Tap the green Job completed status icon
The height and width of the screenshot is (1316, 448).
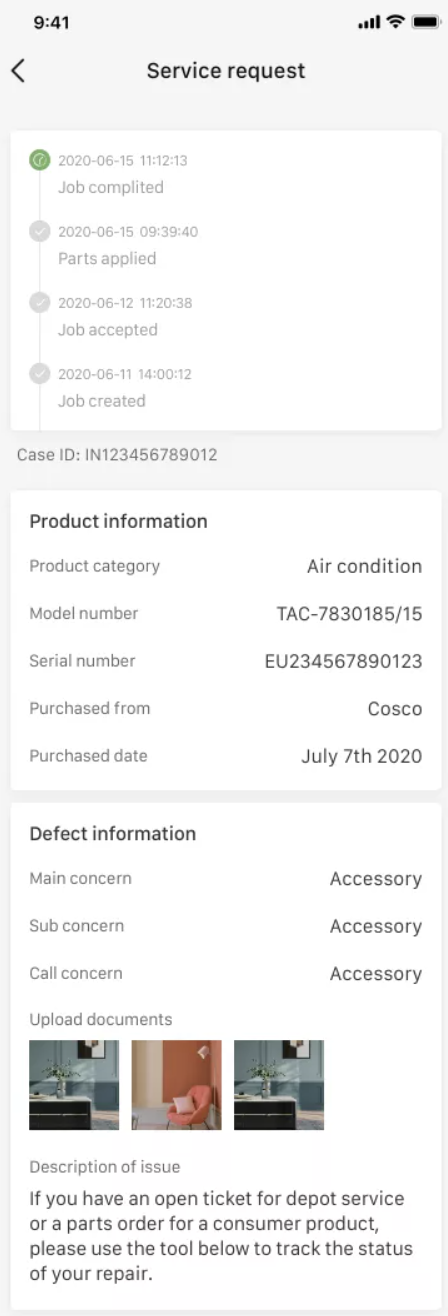[39, 160]
